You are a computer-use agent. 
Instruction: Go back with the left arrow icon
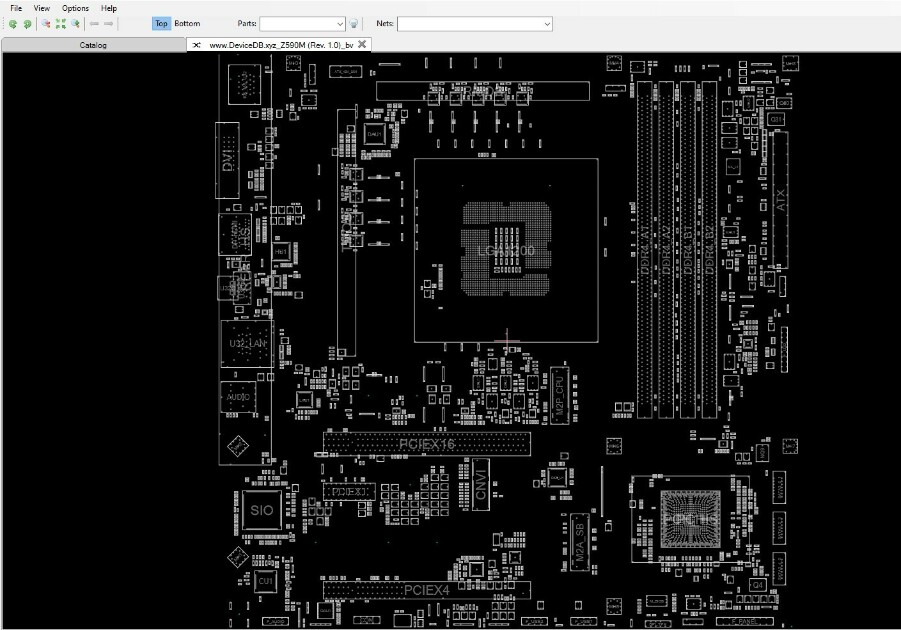(94, 24)
